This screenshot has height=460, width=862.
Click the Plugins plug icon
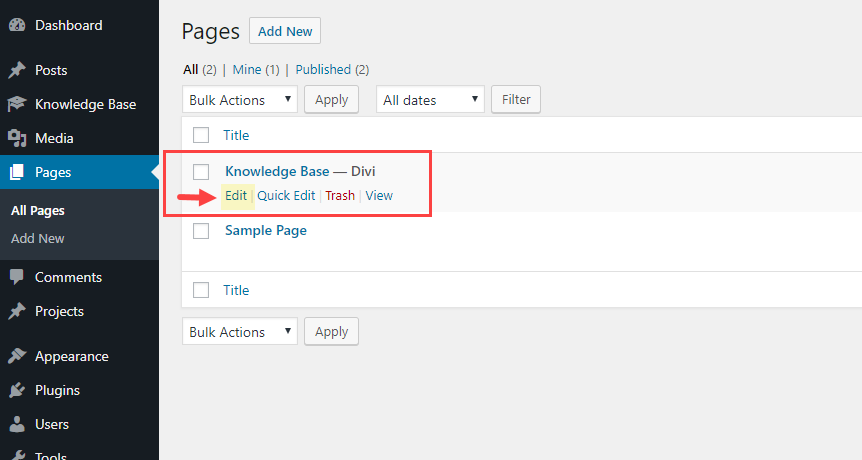(16, 391)
